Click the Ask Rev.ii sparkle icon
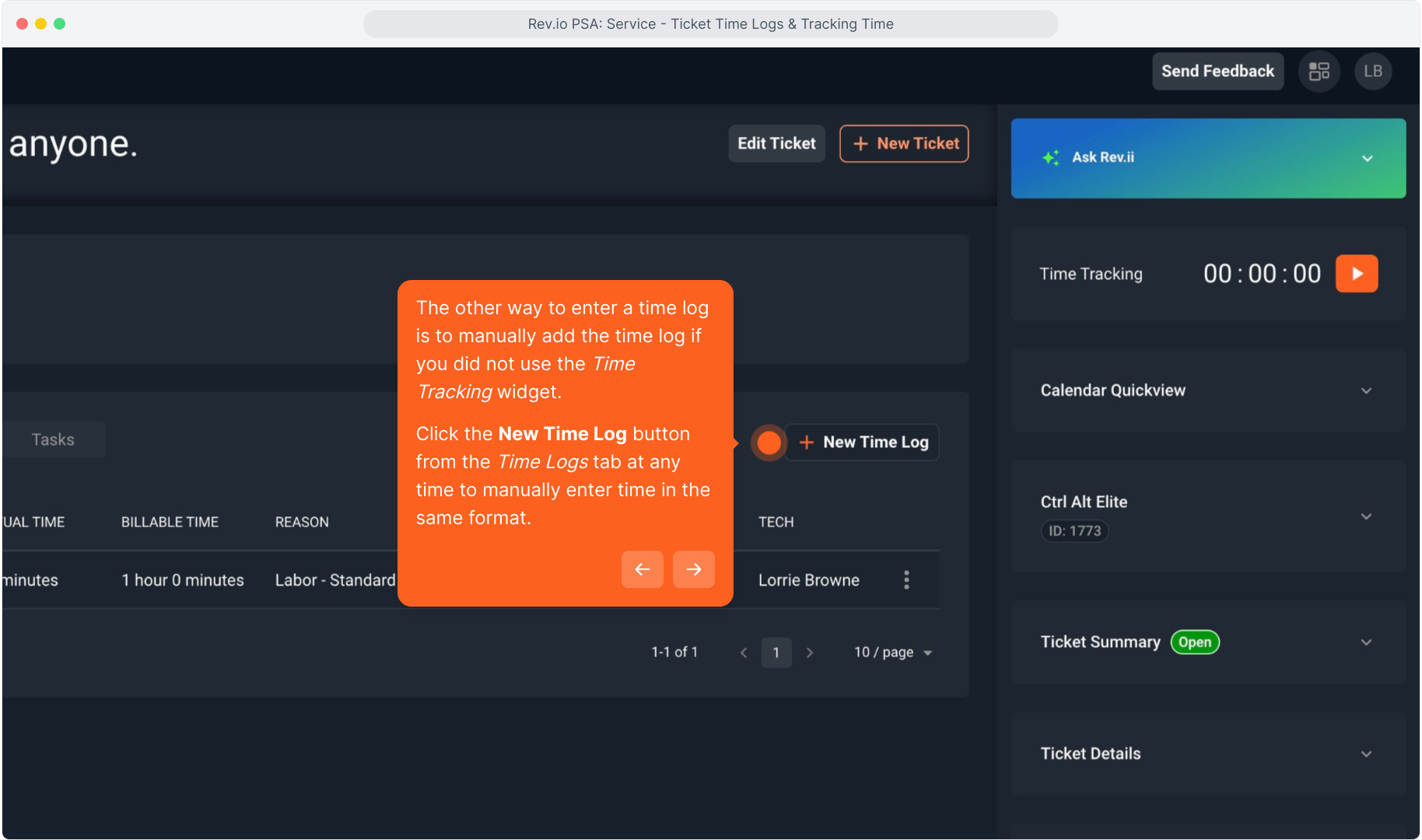Screen dimensions: 1422x840 (x=1050, y=158)
